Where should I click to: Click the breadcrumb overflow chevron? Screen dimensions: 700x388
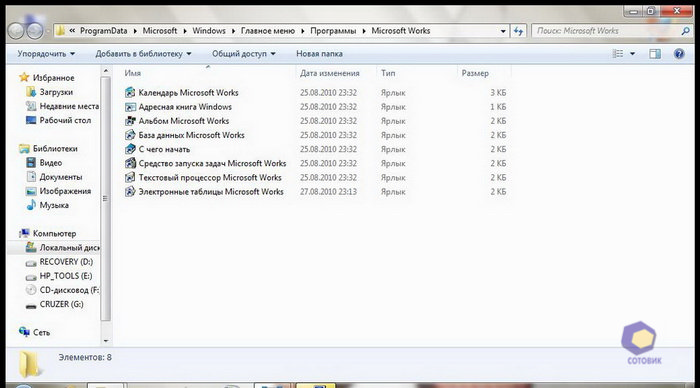(72, 31)
